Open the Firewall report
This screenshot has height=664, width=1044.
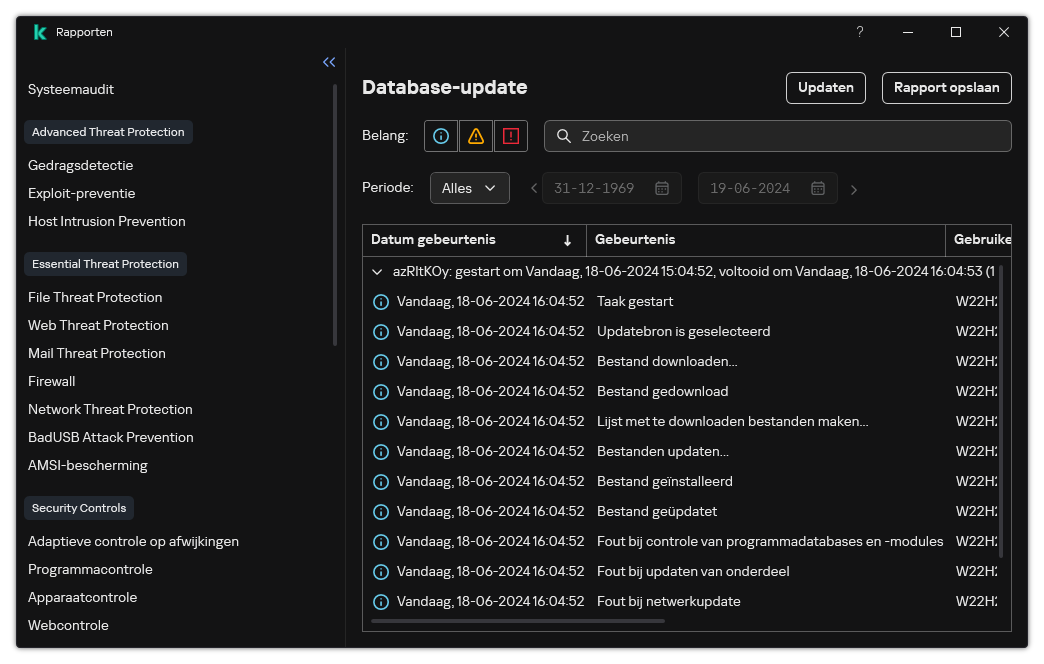pos(52,381)
